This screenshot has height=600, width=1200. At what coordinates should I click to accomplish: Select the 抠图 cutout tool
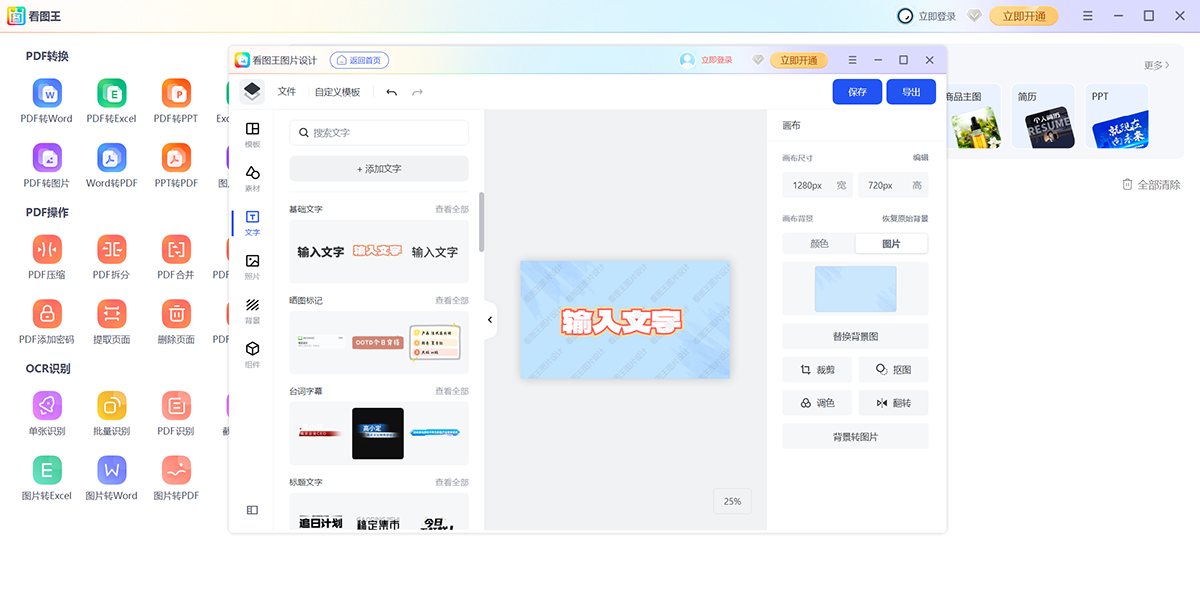(893, 369)
